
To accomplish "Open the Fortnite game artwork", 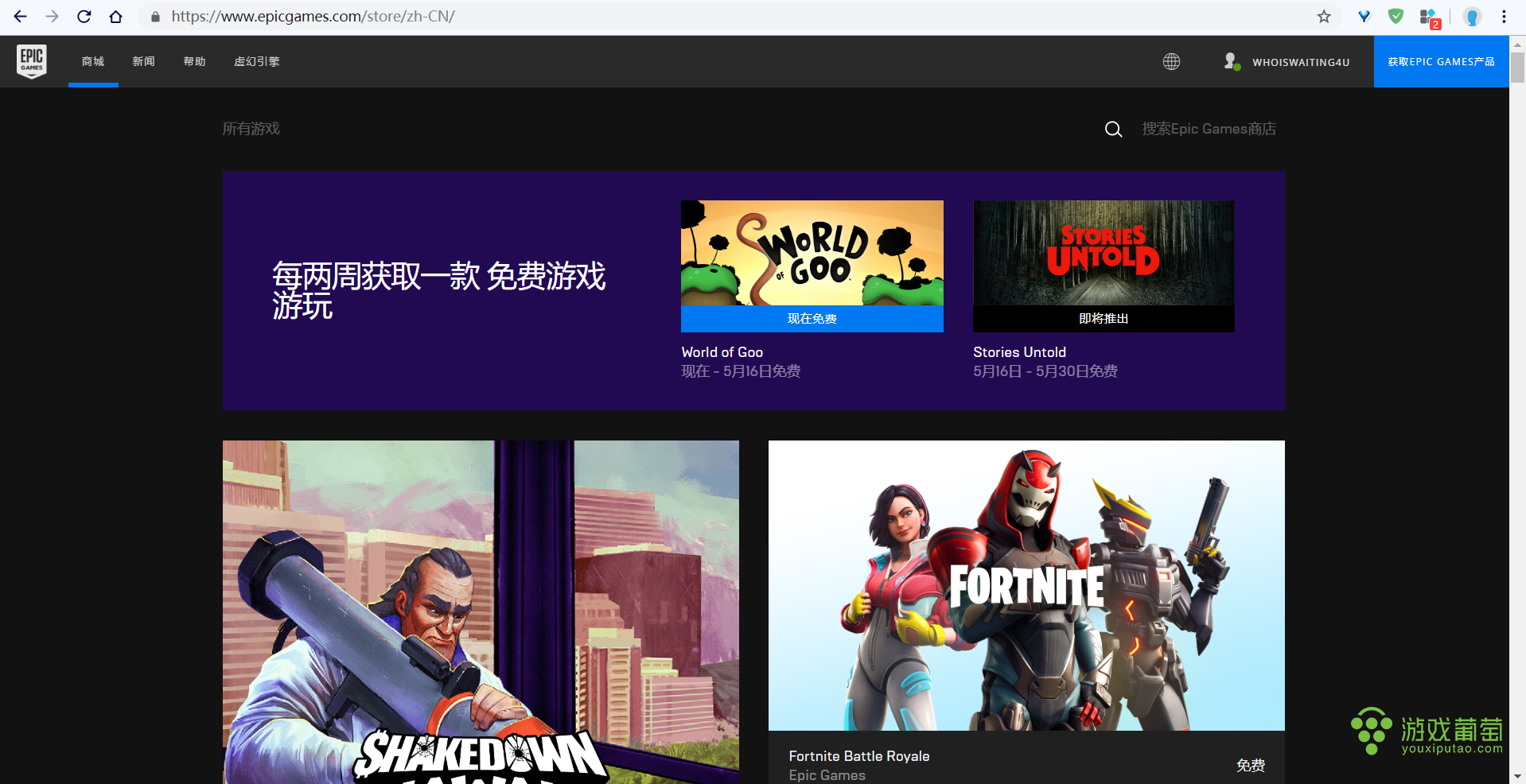I will pyautogui.click(x=1026, y=585).
